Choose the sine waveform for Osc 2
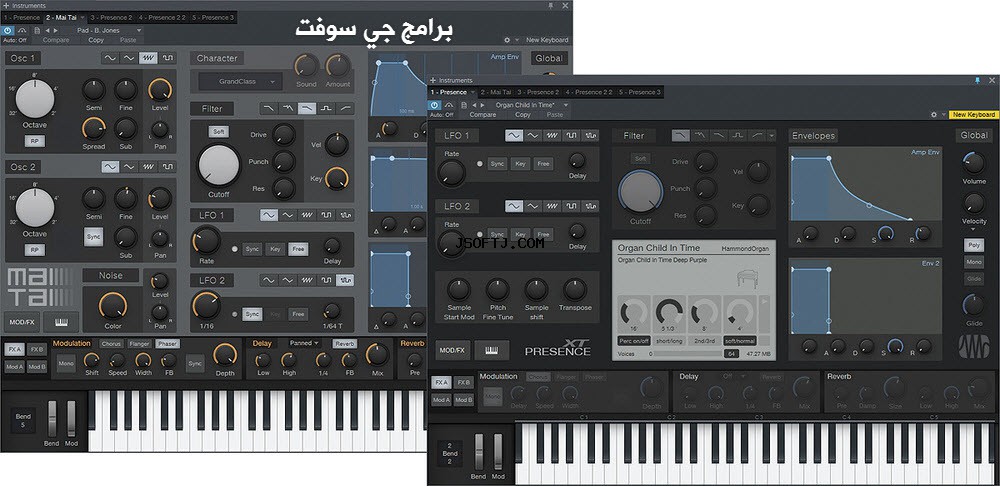1000x486 pixels. point(110,167)
